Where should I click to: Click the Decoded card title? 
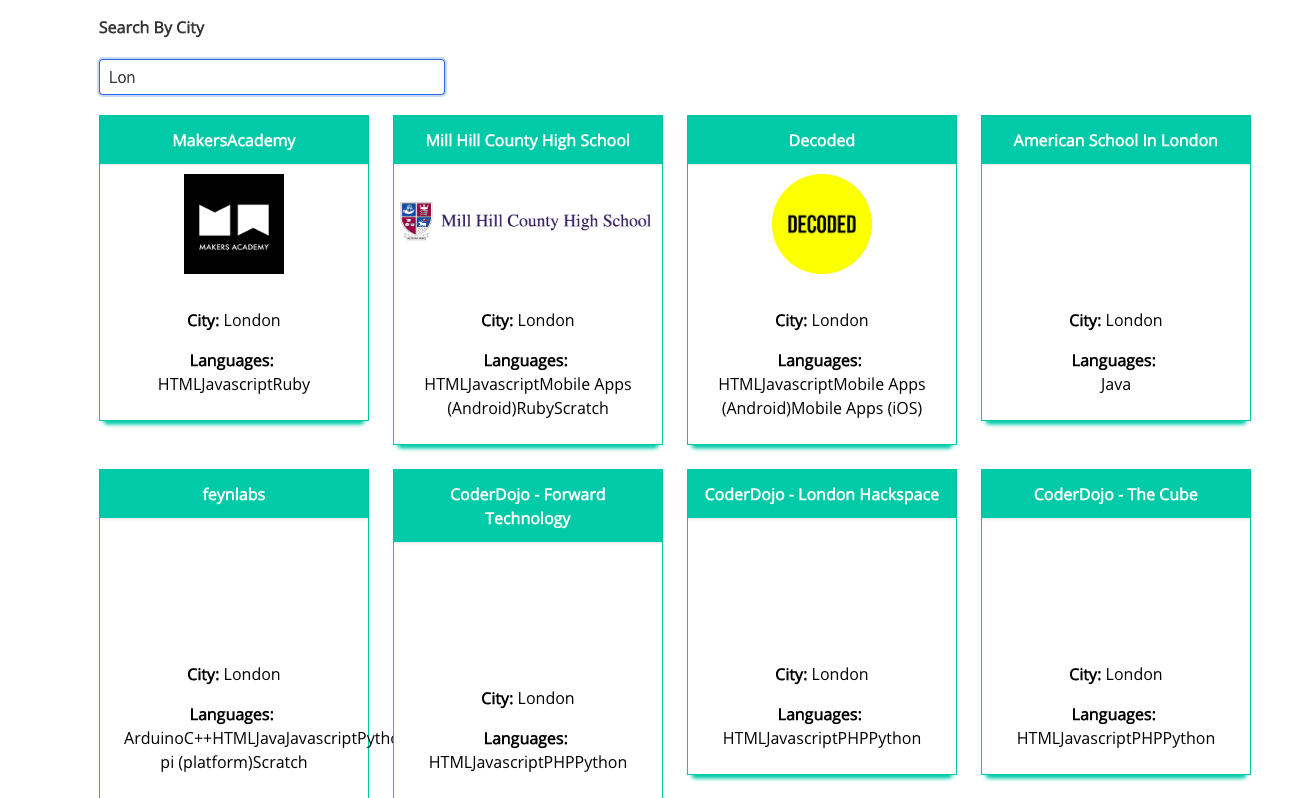click(x=822, y=140)
